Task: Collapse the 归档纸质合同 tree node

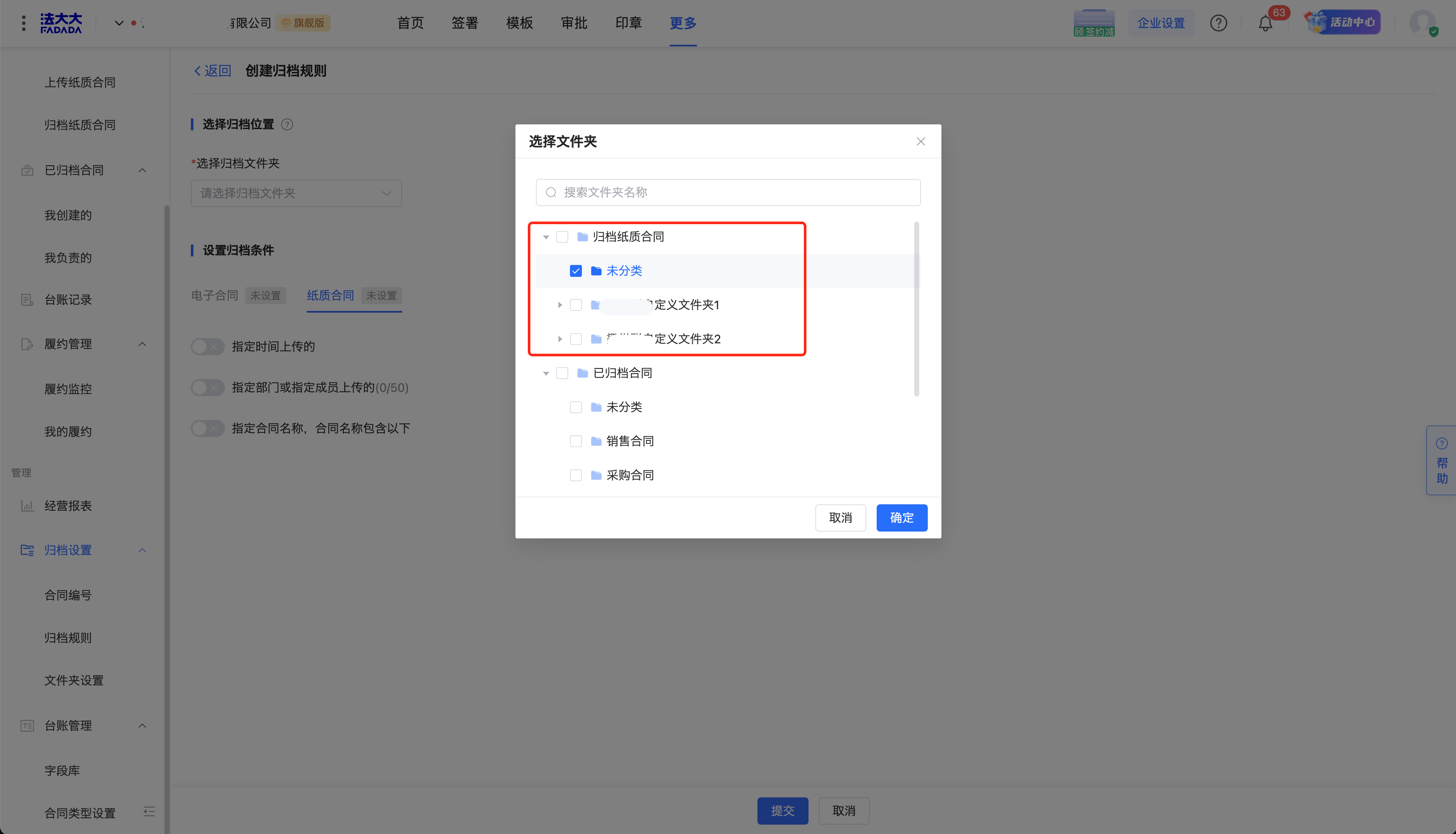Action: tap(546, 237)
